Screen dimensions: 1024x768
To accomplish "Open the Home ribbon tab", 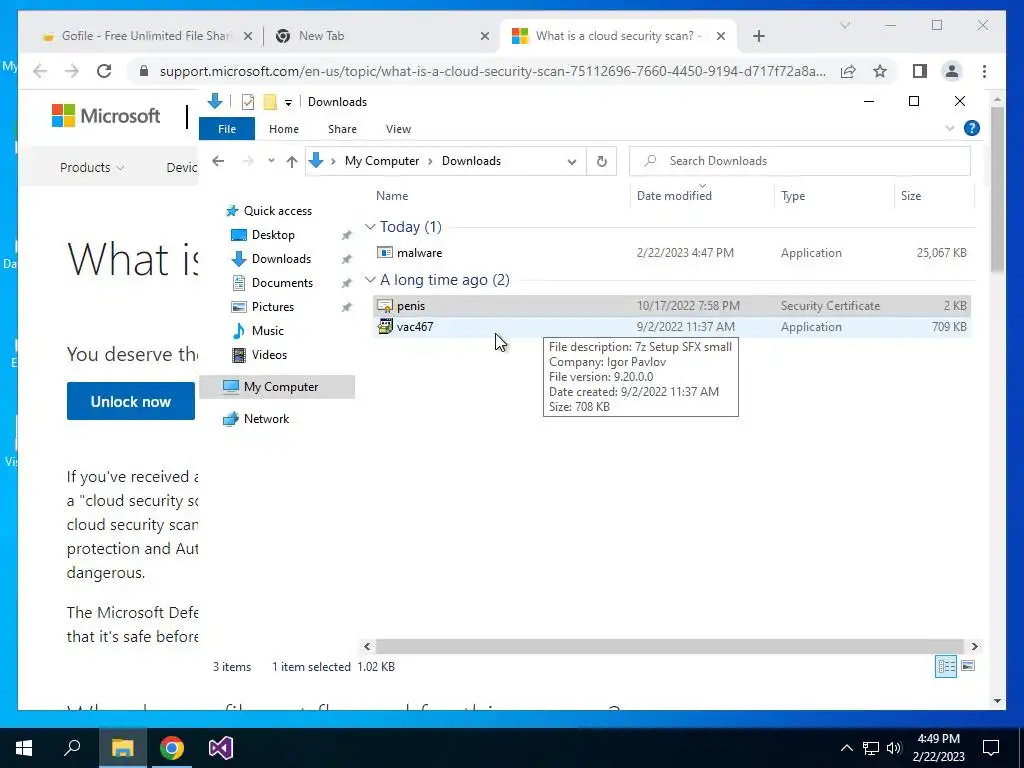I will tap(283, 129).
